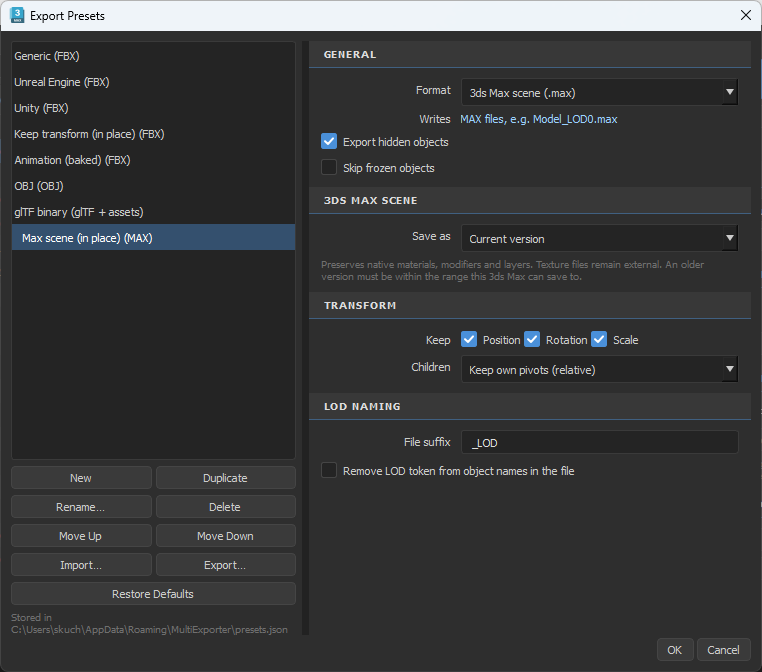Select the Unreal Engine (FBX) preset

click(153, 82)
